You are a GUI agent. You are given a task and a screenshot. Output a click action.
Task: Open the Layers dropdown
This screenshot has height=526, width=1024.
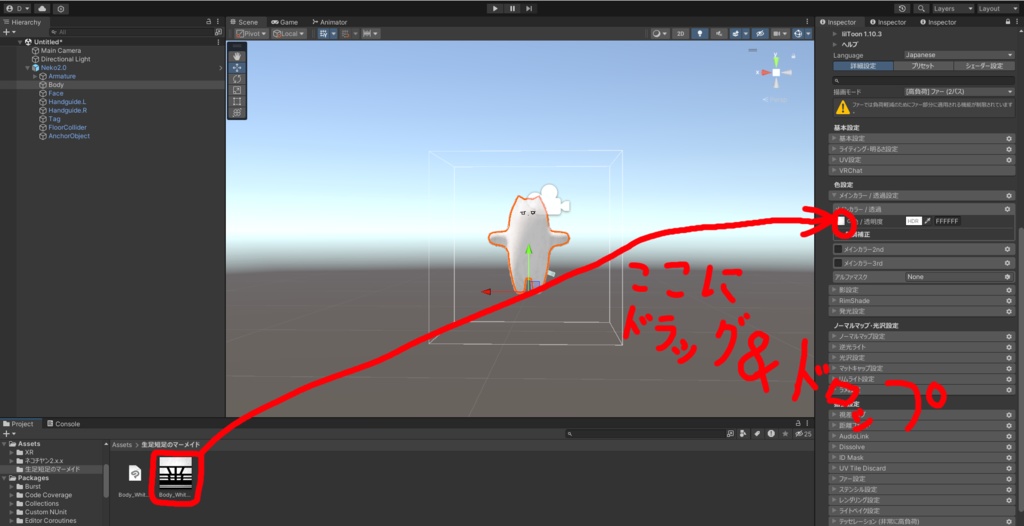click(x=952, y=8)
